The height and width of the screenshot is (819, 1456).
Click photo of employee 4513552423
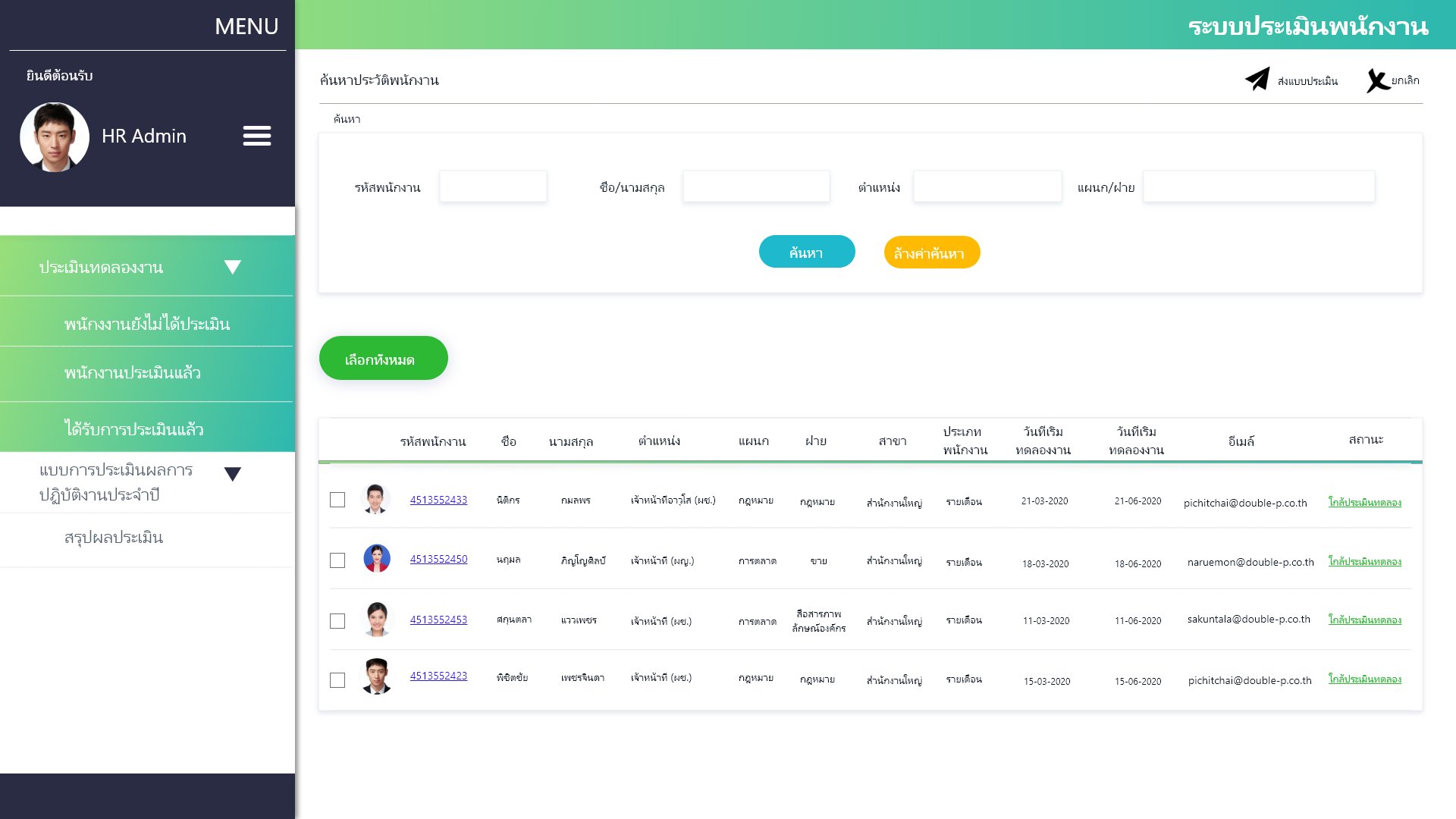click(377, 676)
